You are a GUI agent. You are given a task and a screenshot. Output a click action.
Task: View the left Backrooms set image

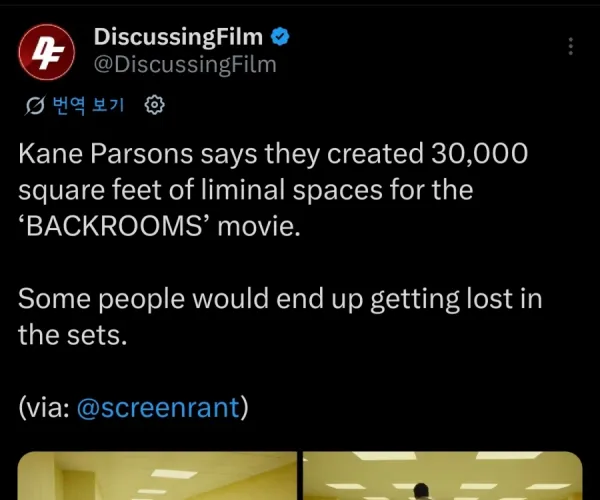[x=157, y=476]
